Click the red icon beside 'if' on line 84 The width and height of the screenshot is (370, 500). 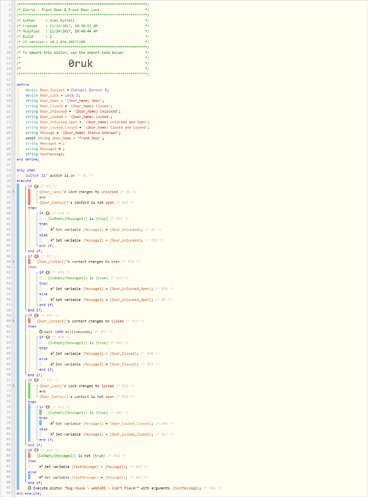(x=36, y=451)
